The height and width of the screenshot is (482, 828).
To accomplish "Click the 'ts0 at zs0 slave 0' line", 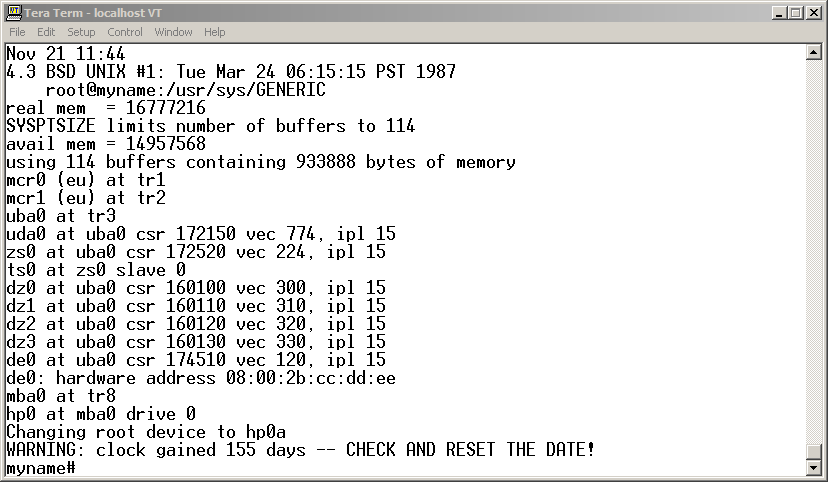I will (x=96, y=270).
